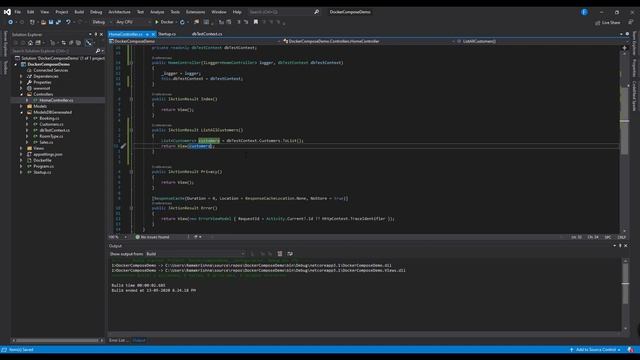Click the Live Share label
This screenshot has width=640, height=360.
(611, 23)
